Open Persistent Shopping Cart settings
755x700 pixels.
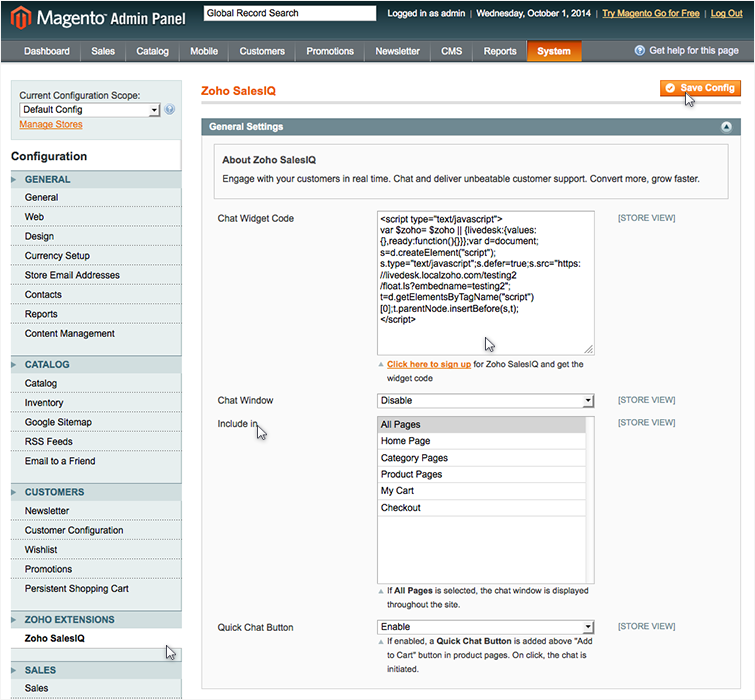96,589
